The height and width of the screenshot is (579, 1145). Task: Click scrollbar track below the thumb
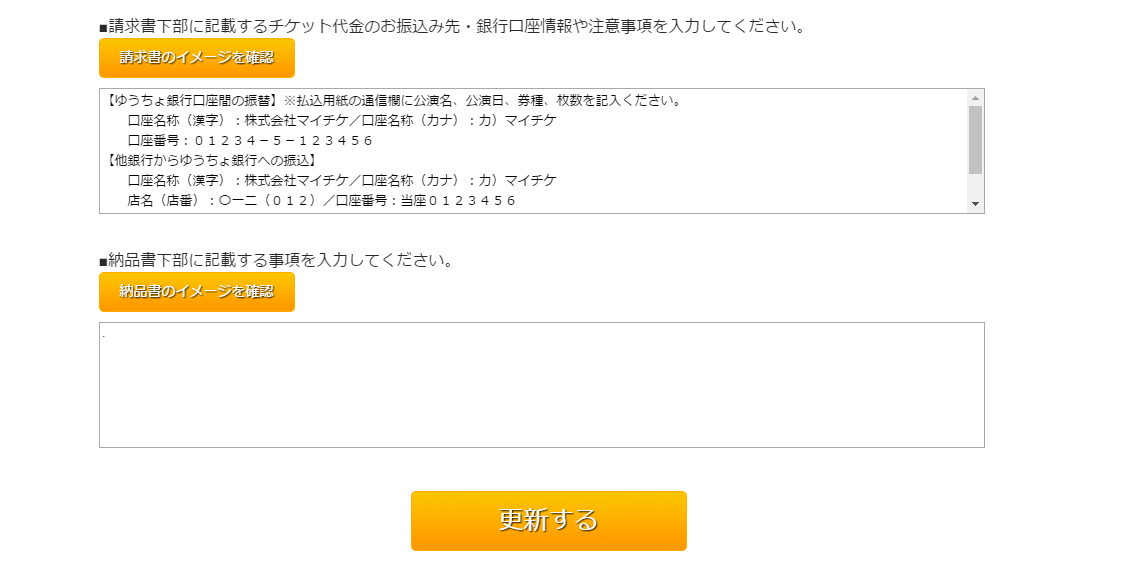pos(975,187)
